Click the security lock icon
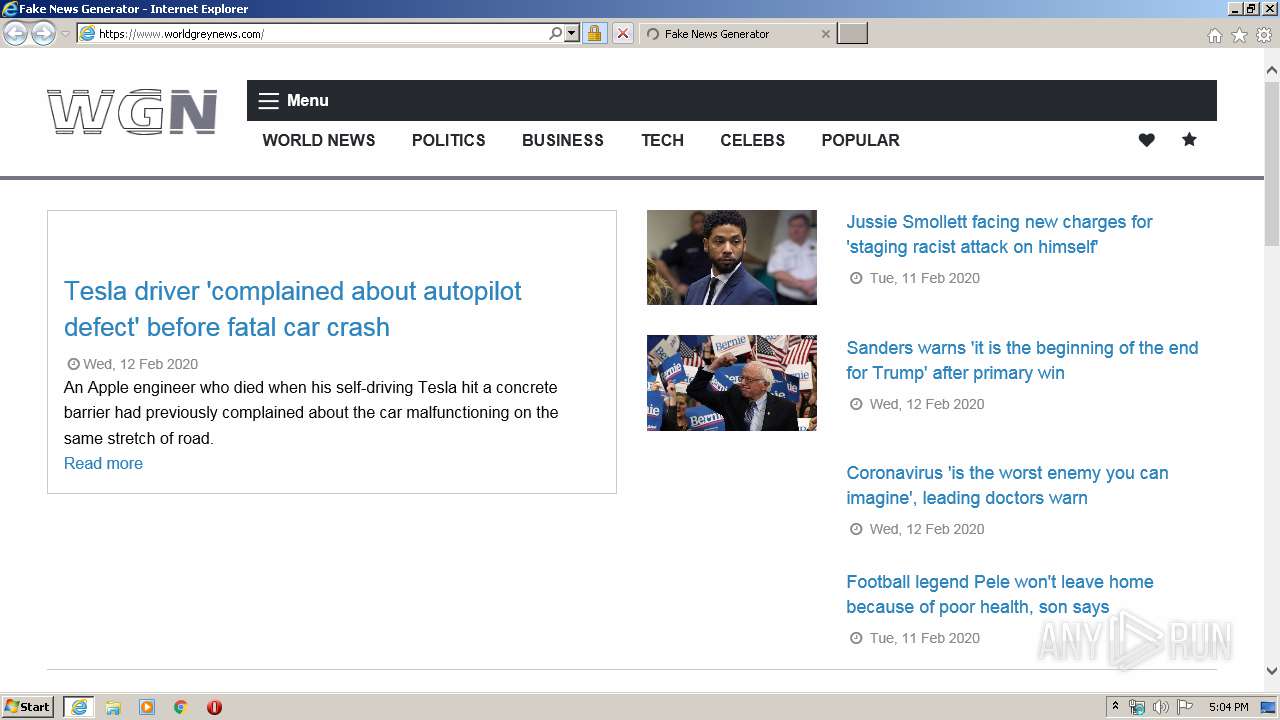This screenshot has width=1280, height=720. tap(594, 33)
